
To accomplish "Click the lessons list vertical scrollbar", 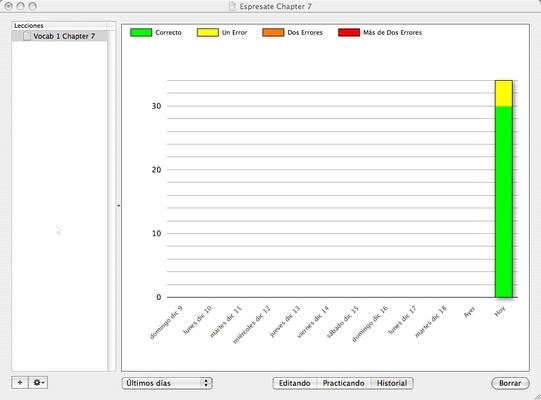I will [x=111, y=200].
